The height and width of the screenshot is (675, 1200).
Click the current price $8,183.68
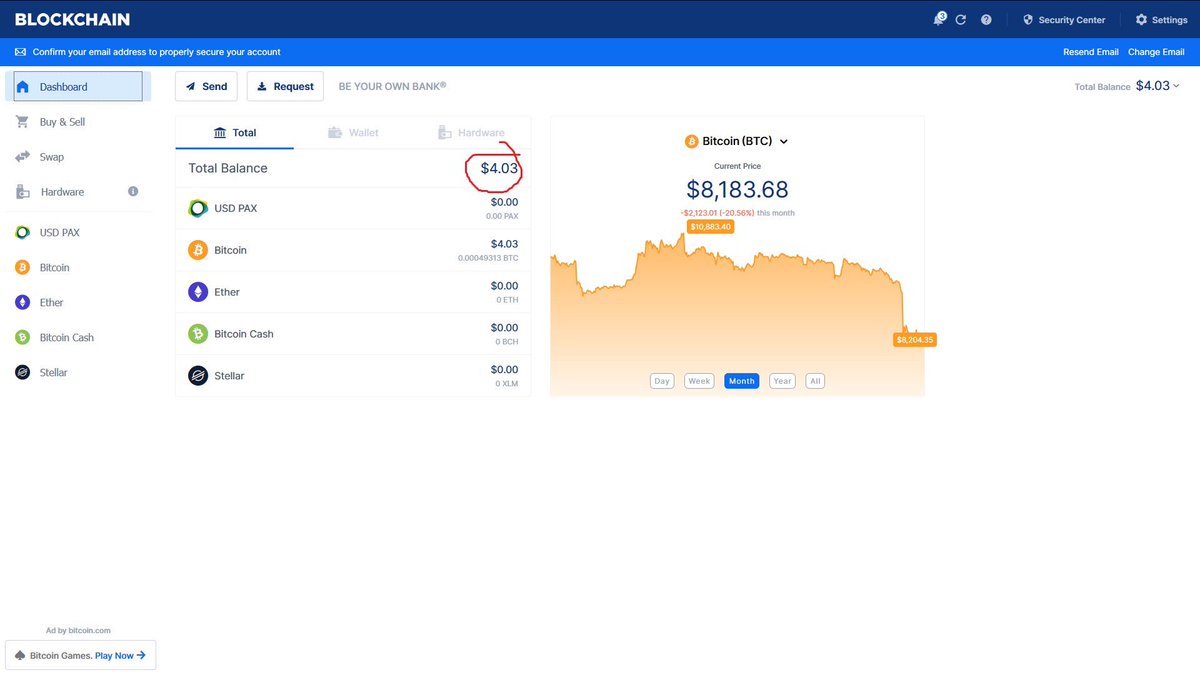(x=737, y=189)
